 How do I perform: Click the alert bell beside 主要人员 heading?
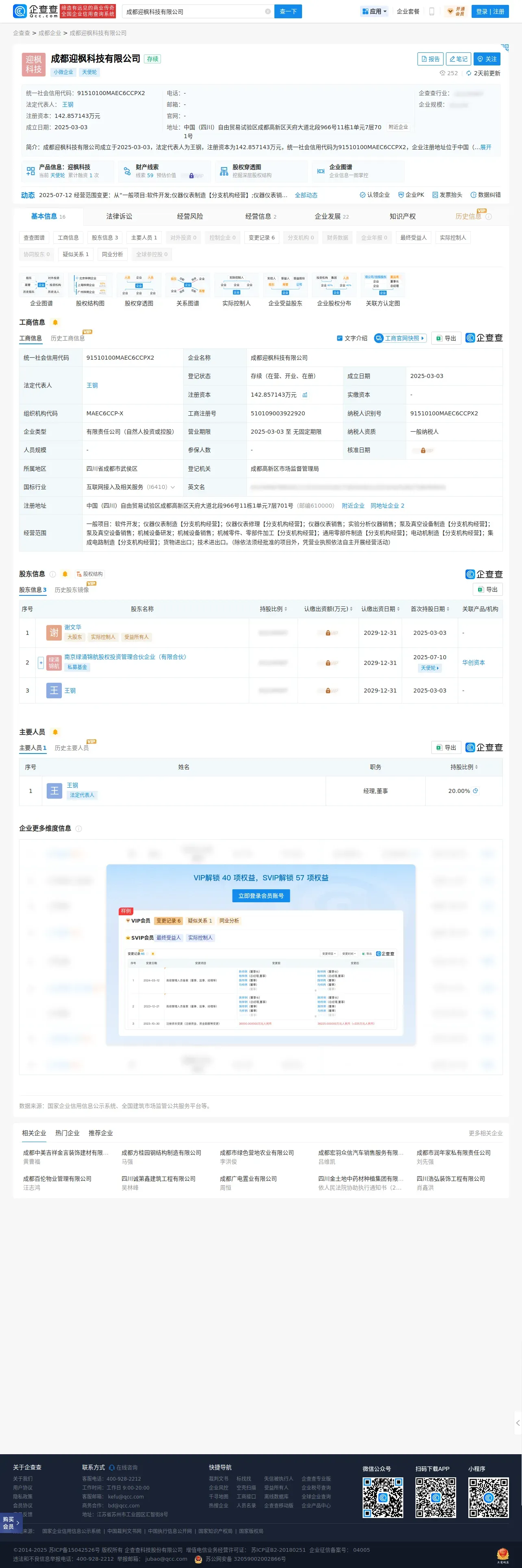point(55,732)
